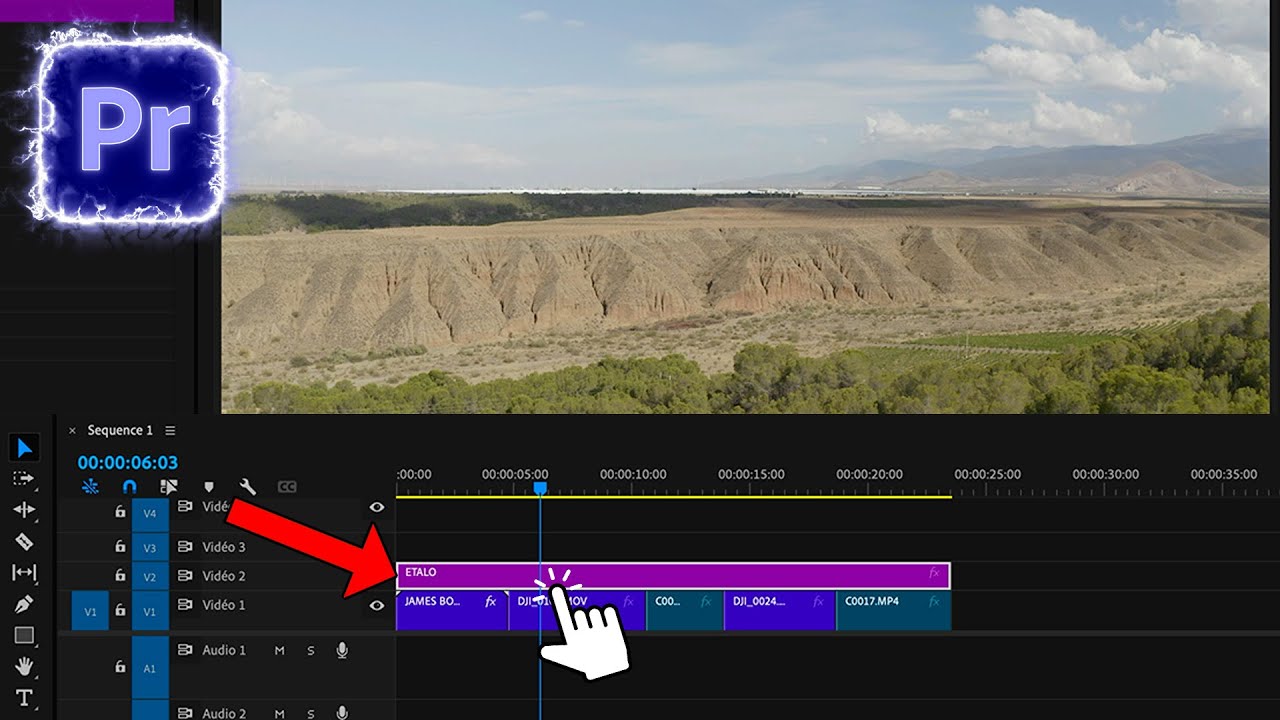The height and width of the screenshot is (720, 1280).
Task: Toggle lock on track V2
Action: point(120,576)
